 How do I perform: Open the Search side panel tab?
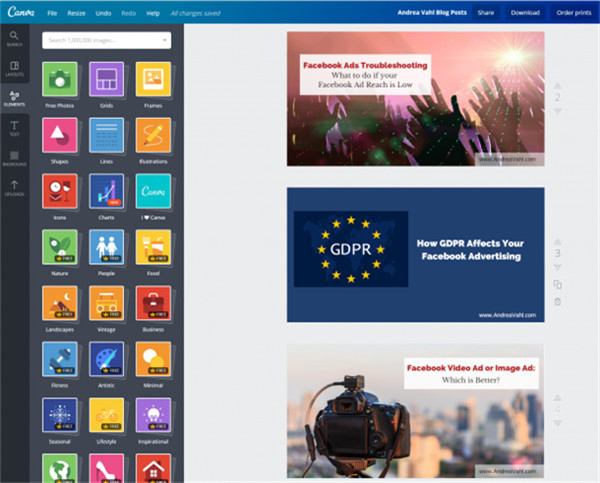point(15,39)
